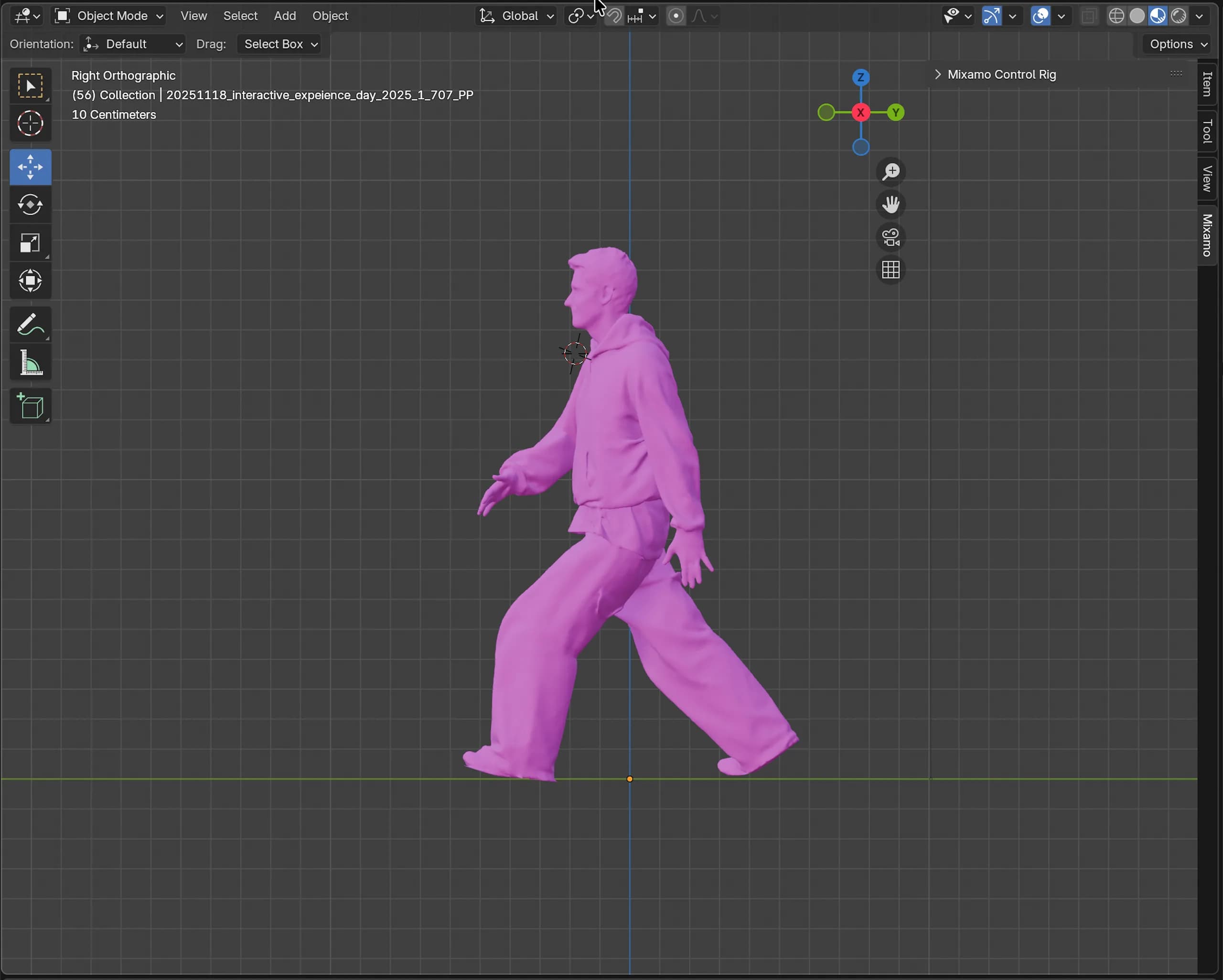Open the Orientation Default dropdown

tap(133, 44)
